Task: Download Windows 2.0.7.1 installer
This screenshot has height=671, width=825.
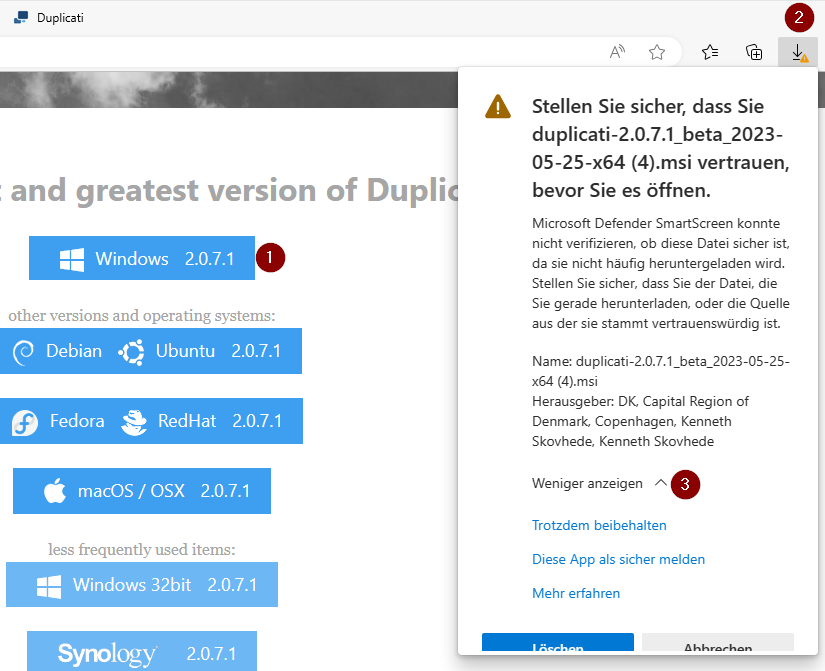Action: 142,258
